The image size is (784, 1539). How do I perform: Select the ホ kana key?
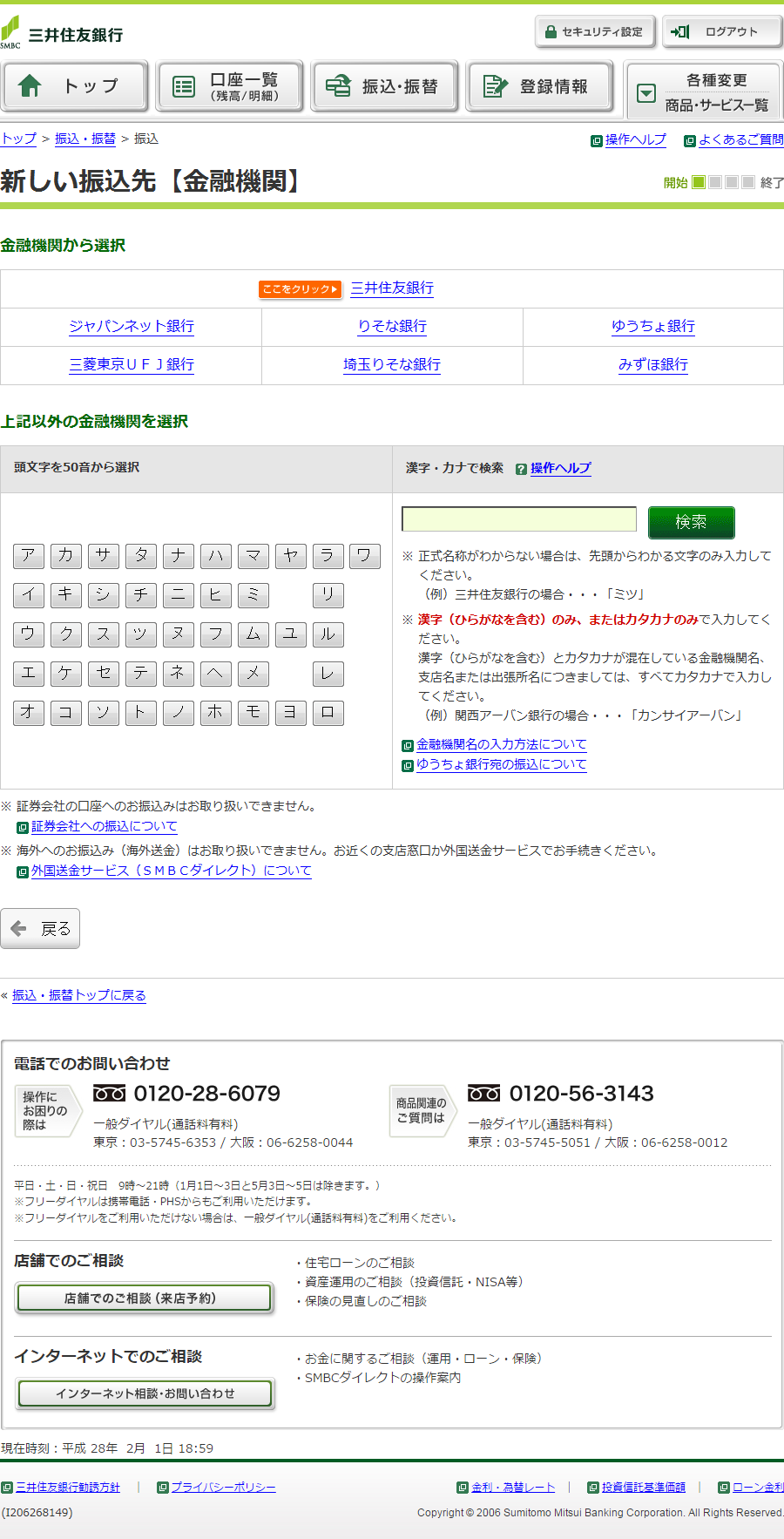[x=216, y=713]
